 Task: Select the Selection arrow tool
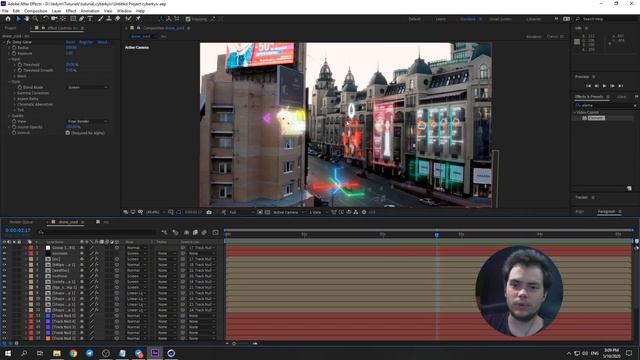point(18,19)
